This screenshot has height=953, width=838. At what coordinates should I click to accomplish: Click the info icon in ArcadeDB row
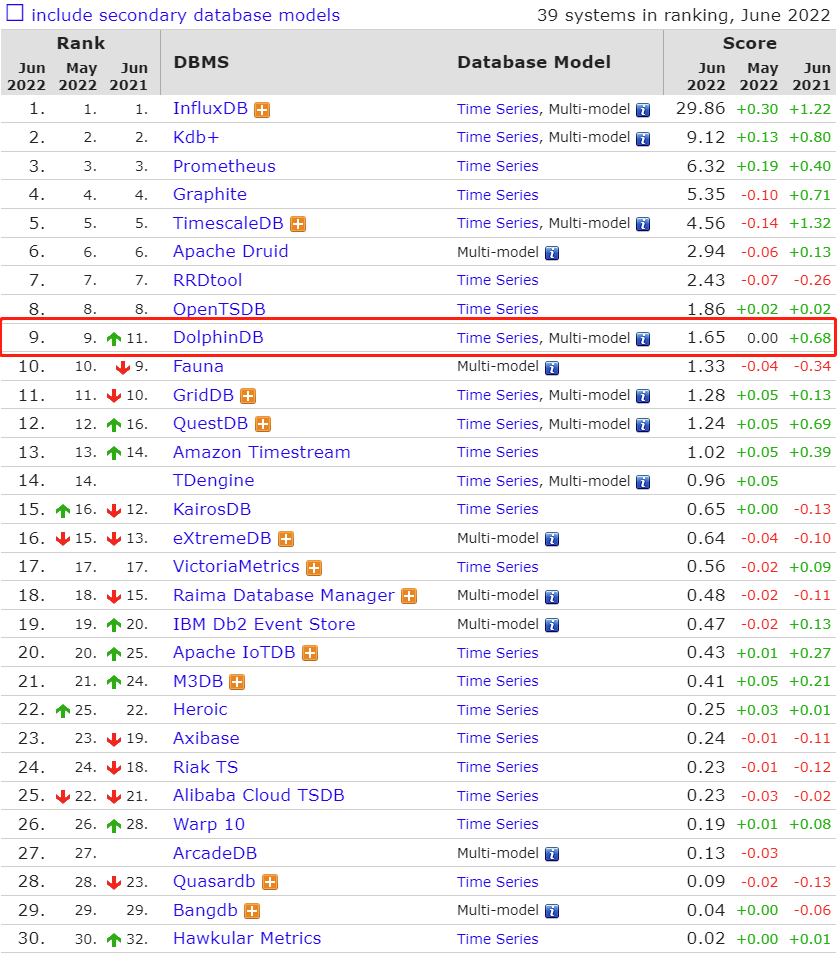552,854
